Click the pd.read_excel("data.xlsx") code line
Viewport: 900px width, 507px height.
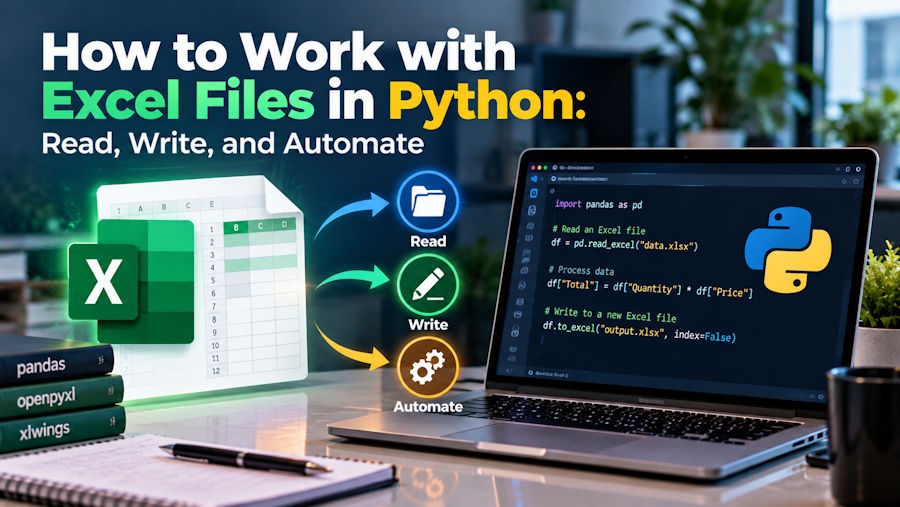click(x=624, y=244)
